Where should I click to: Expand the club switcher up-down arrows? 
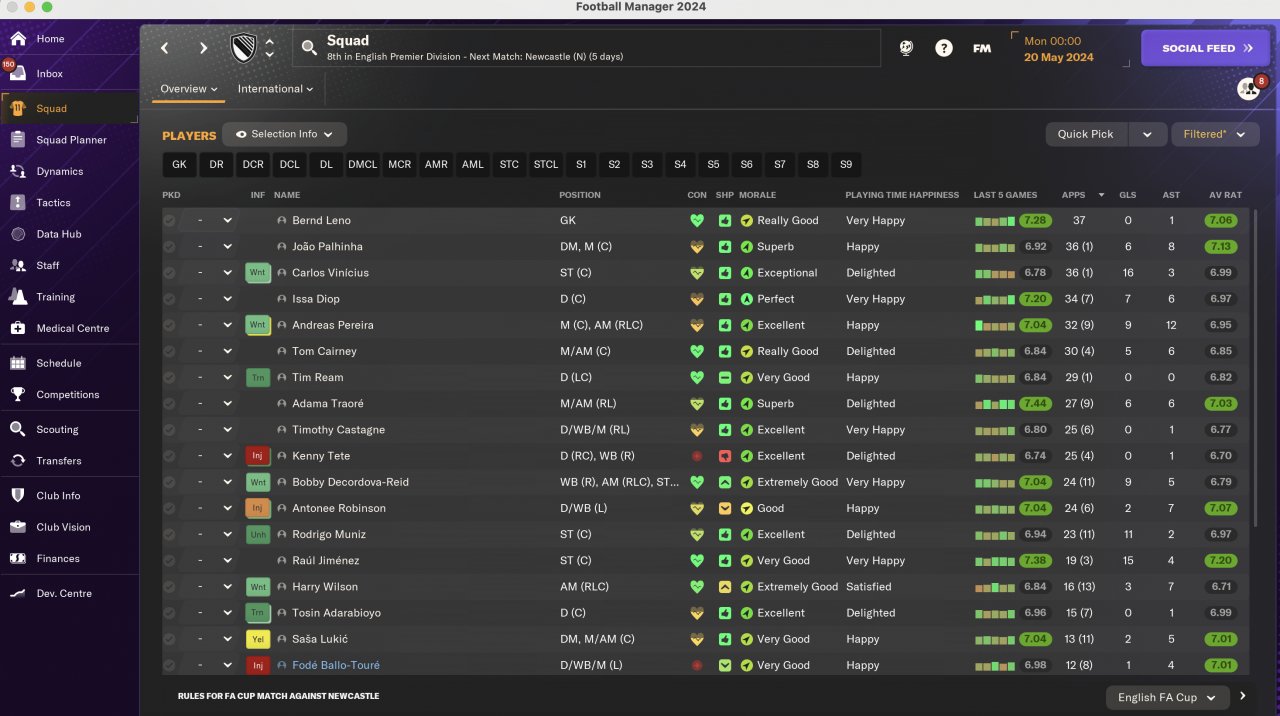(269, 48)
